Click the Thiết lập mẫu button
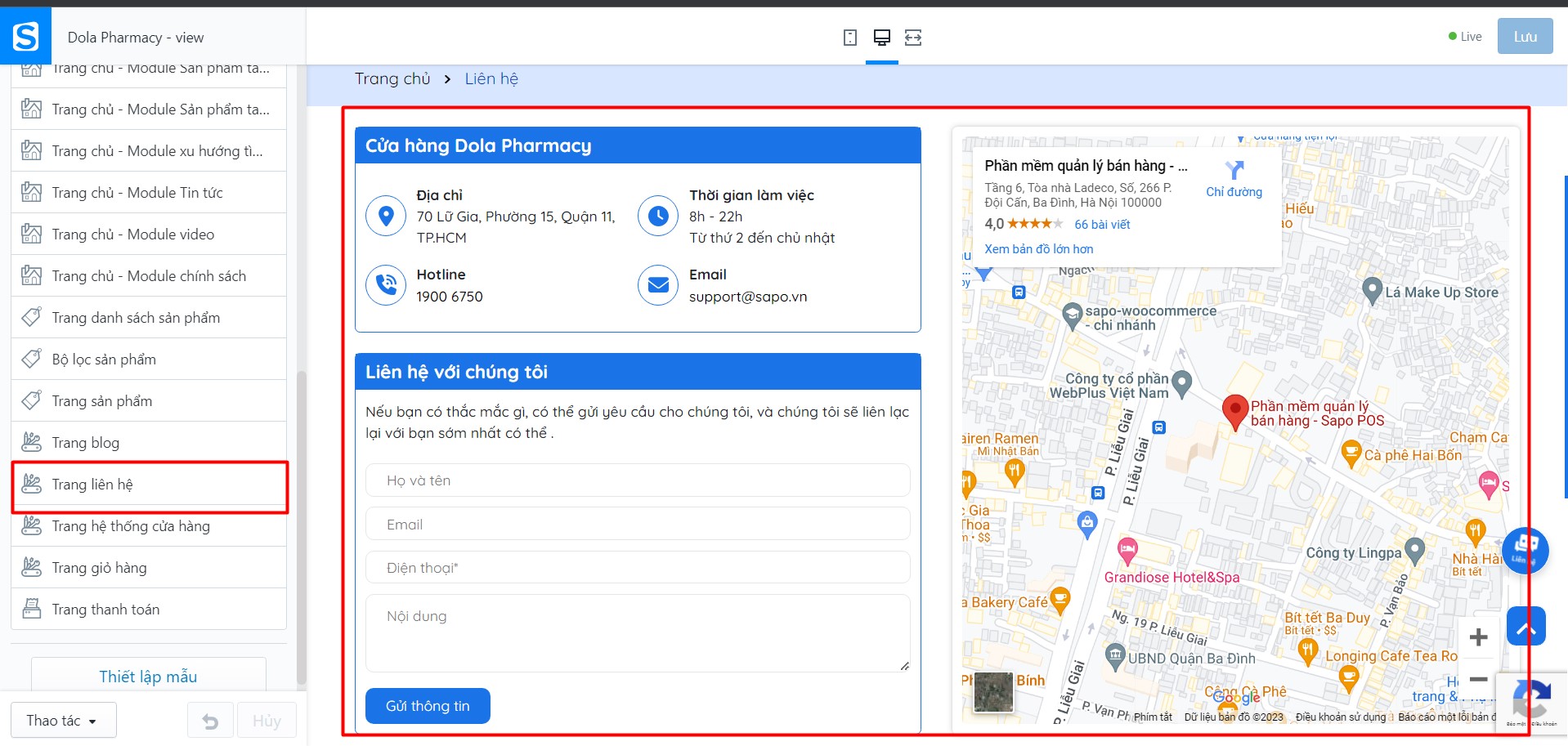This screenshot has width=1568, height=746. pos(149,676)
